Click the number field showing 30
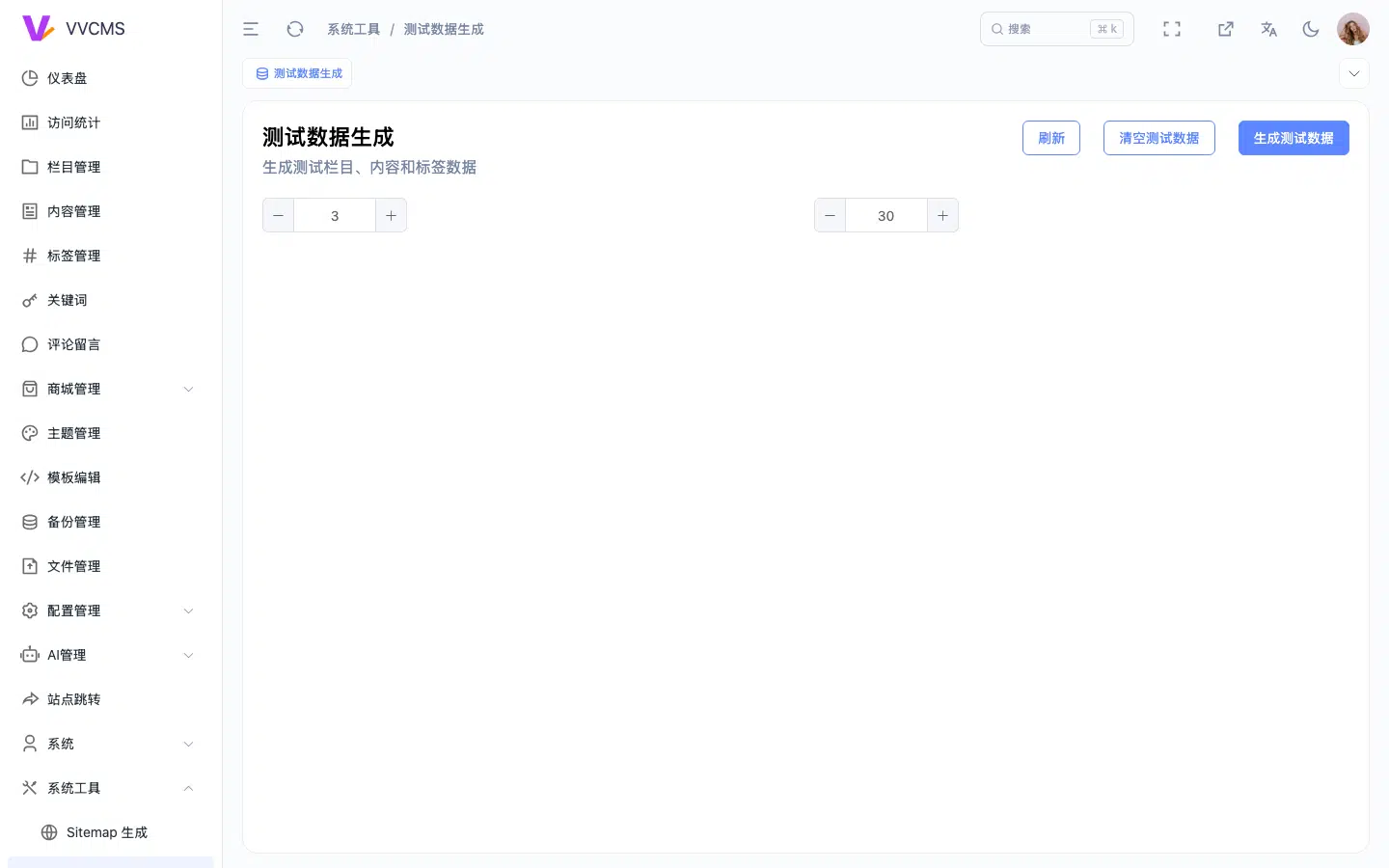Viewport: 1389px width, 868px height. click(x=886, y=215)
